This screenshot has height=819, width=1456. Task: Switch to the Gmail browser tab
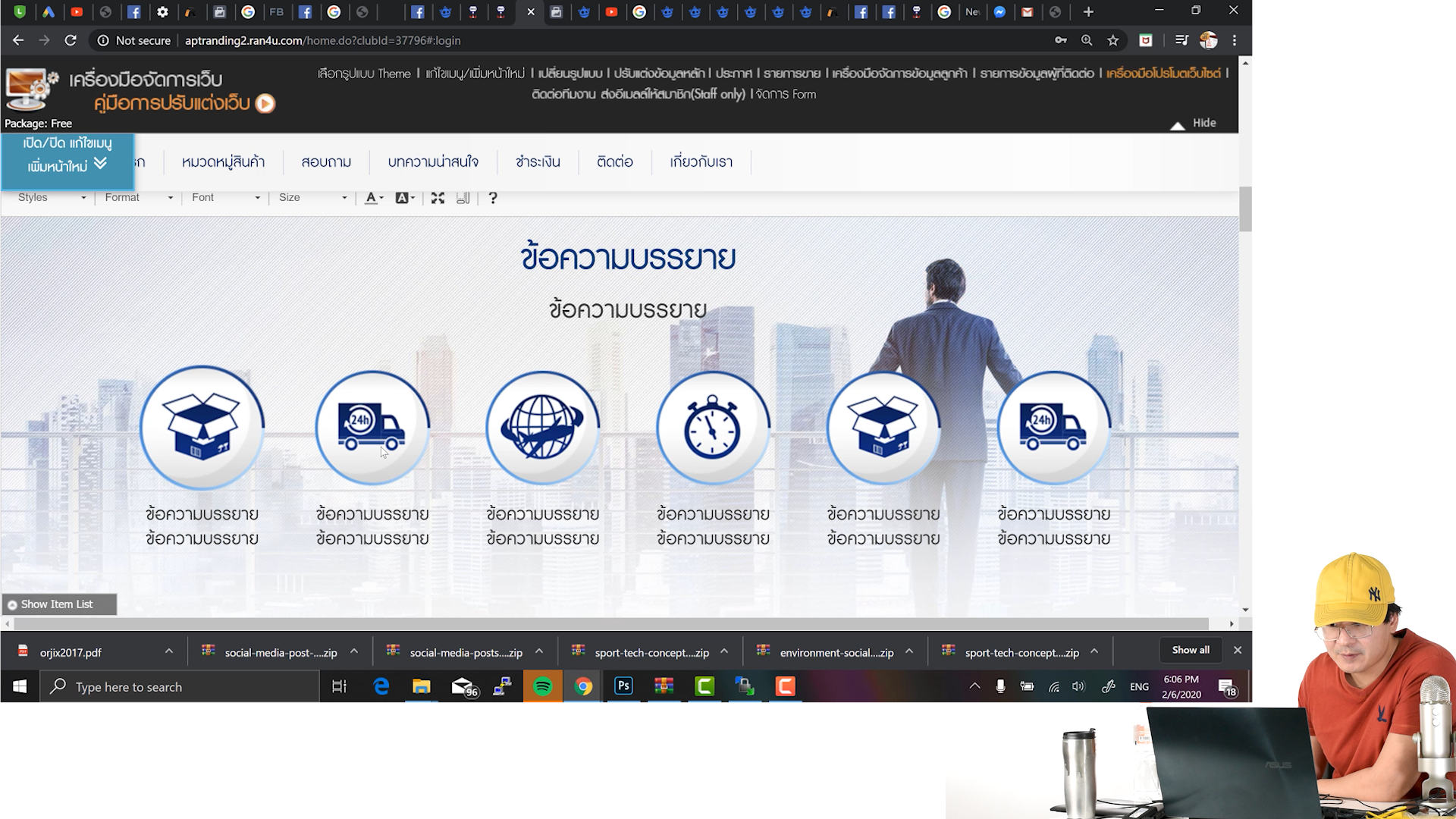(x=1028, y=11)
